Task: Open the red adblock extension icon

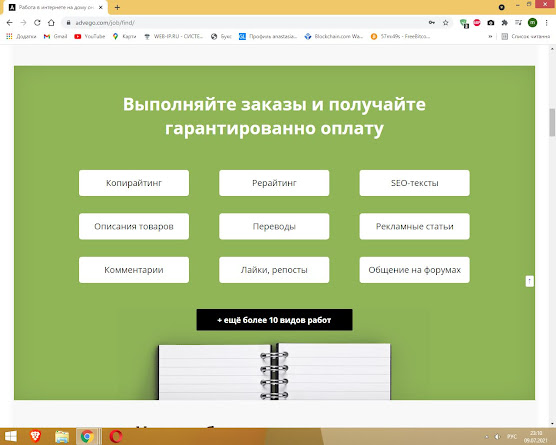Action: [477, 23]
